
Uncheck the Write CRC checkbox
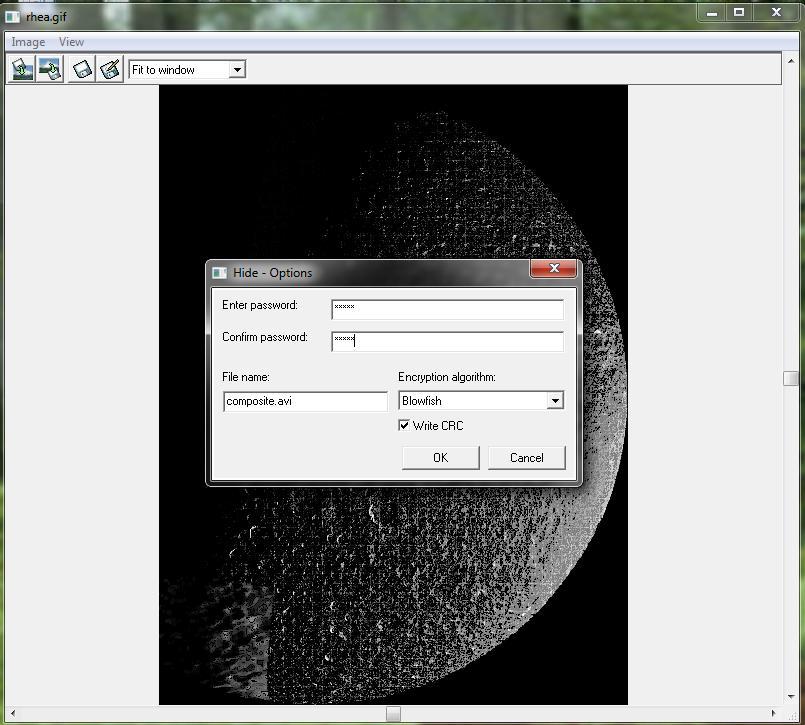(405, 425)
